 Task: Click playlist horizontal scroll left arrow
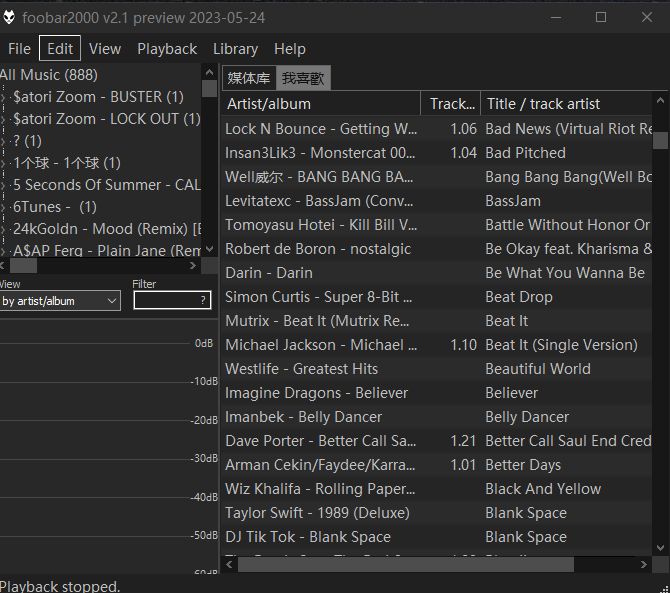[229, 564]
